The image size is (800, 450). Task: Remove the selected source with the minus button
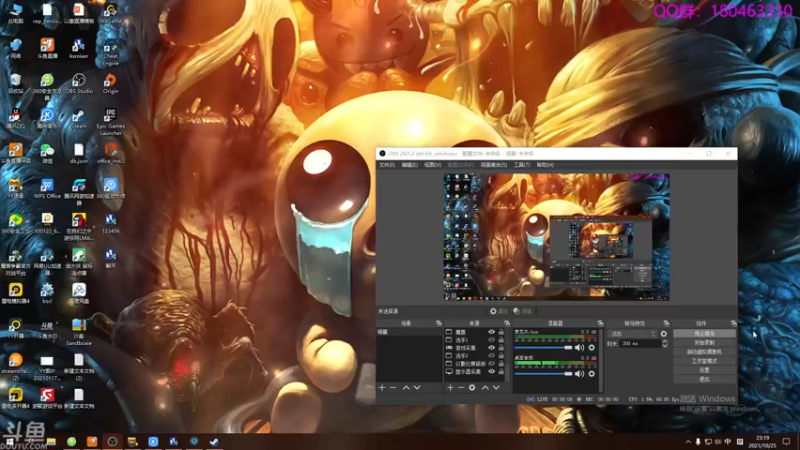[461, 388]
